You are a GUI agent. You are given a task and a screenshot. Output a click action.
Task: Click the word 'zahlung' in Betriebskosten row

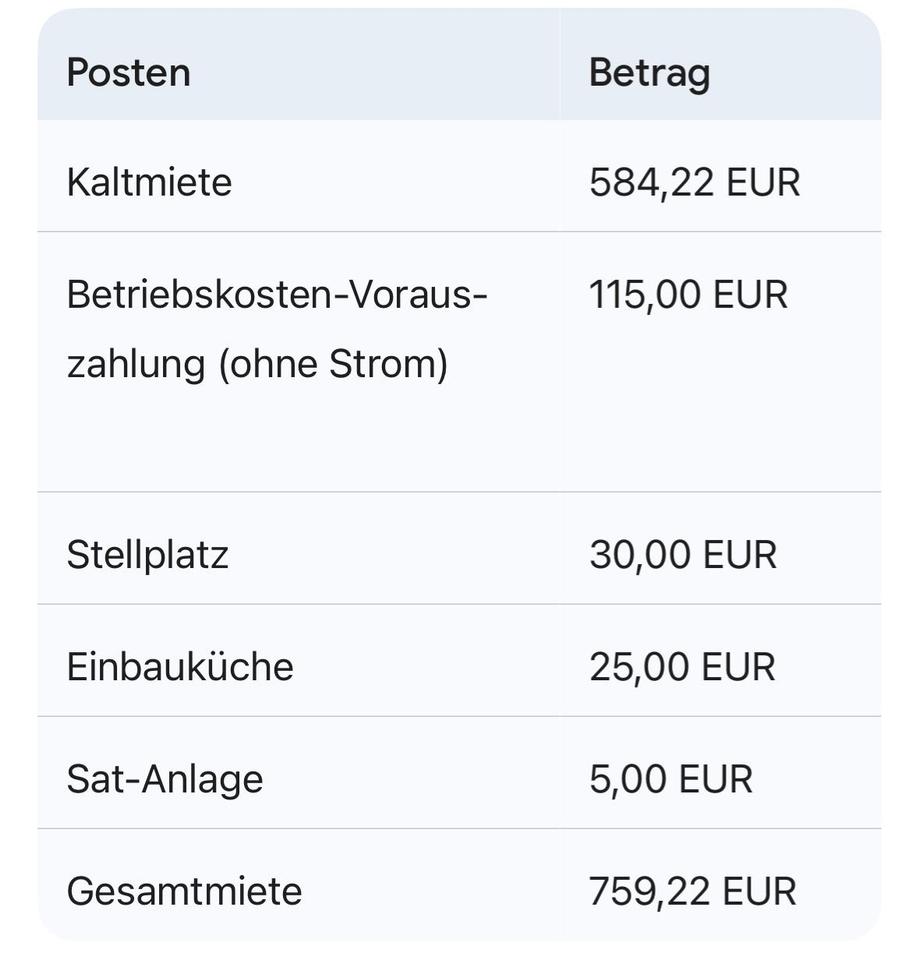[137, 363]
